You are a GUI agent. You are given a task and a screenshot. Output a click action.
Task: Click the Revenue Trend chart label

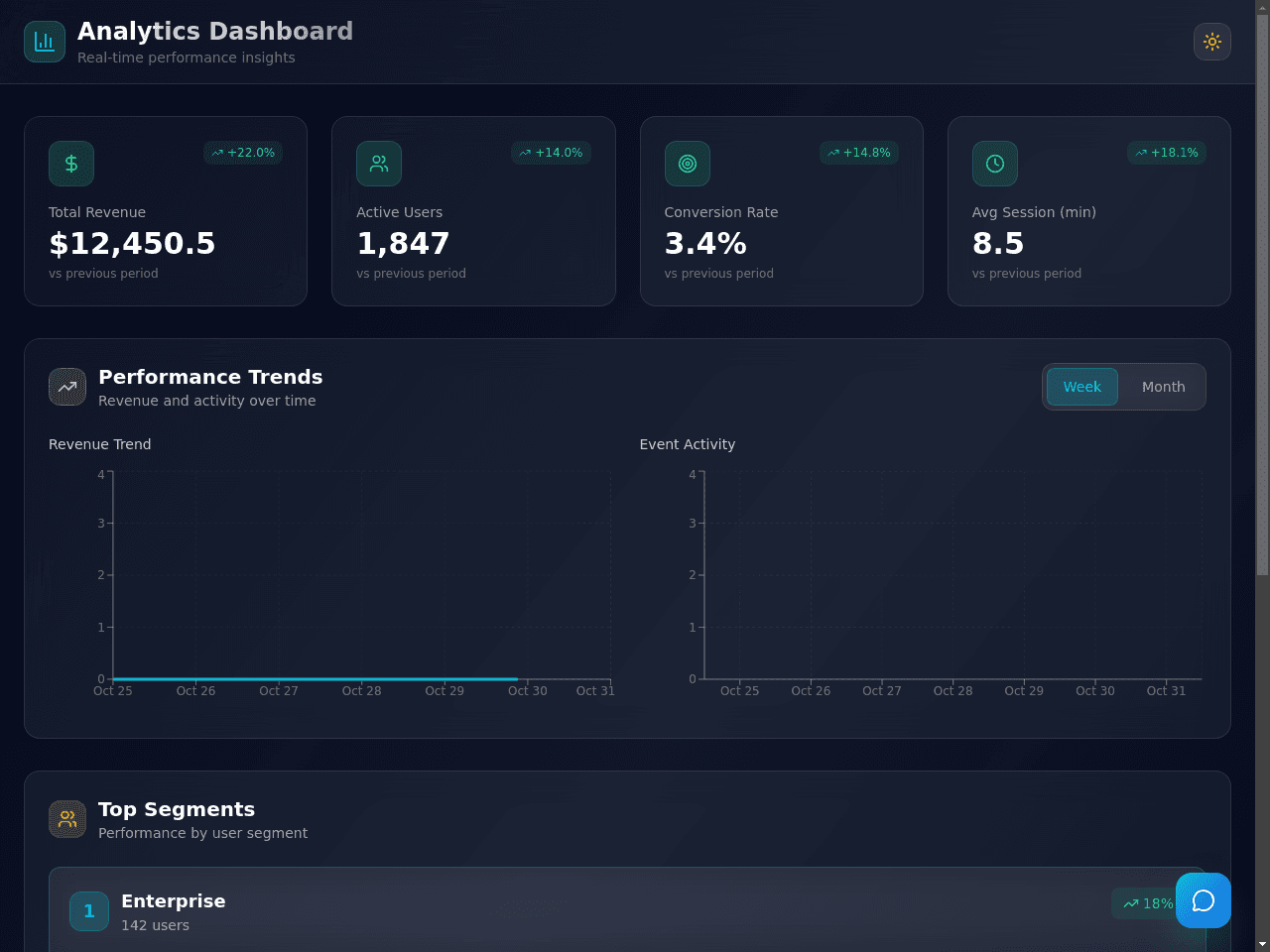point(100,444)
